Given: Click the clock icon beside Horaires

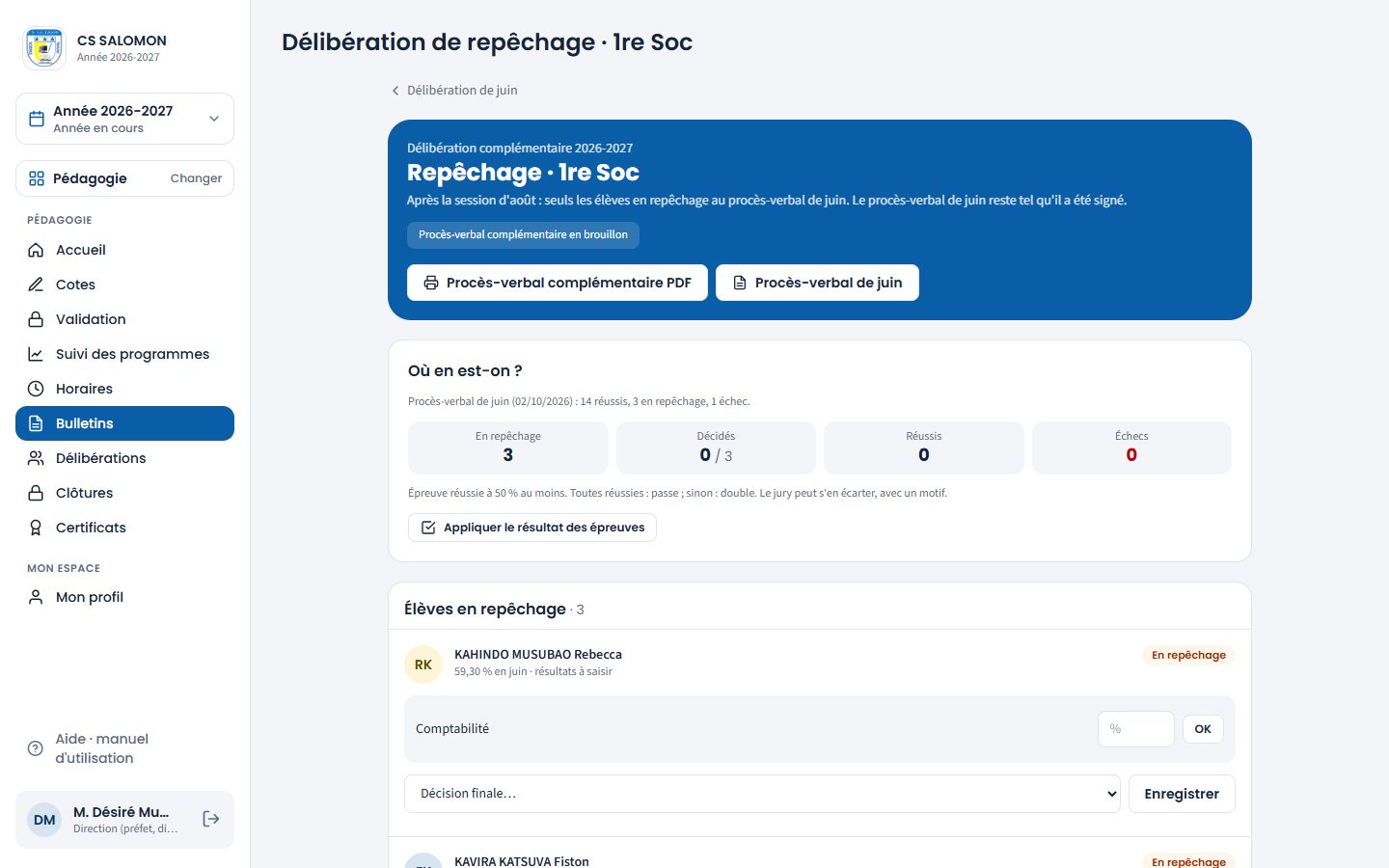Looking at the screenshot, I should (x=36, y=389).
